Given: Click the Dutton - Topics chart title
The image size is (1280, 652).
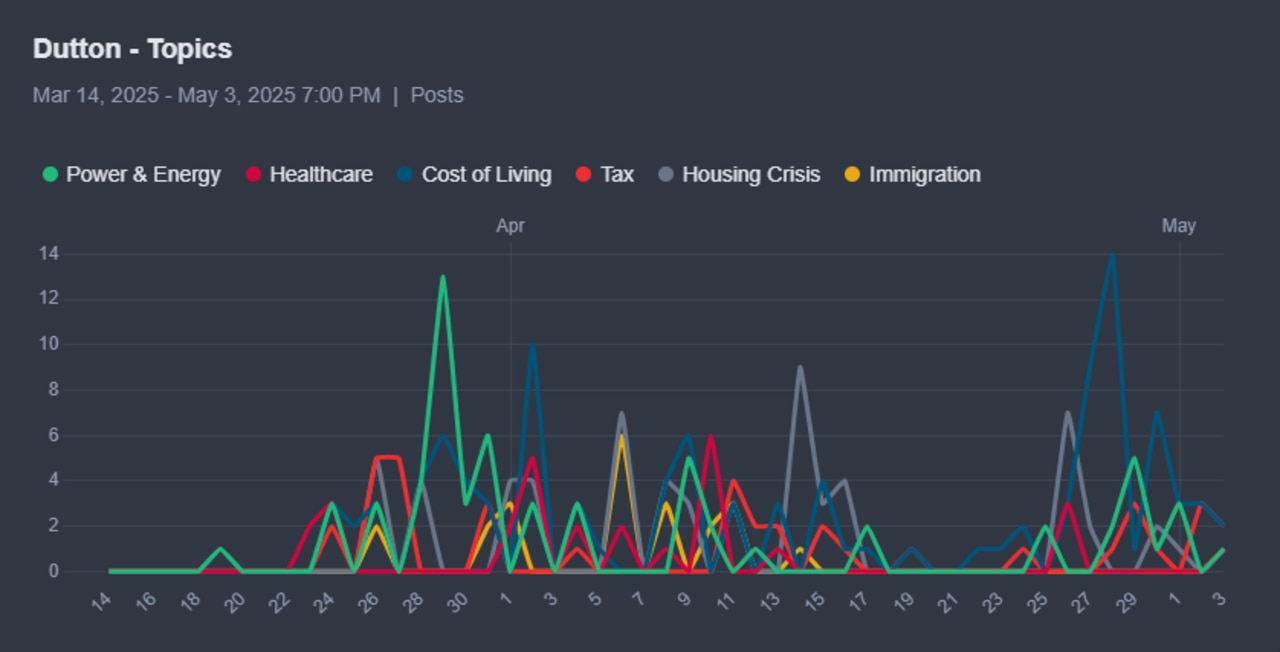Looking at the screenshot, I should (x=132, y=49).
